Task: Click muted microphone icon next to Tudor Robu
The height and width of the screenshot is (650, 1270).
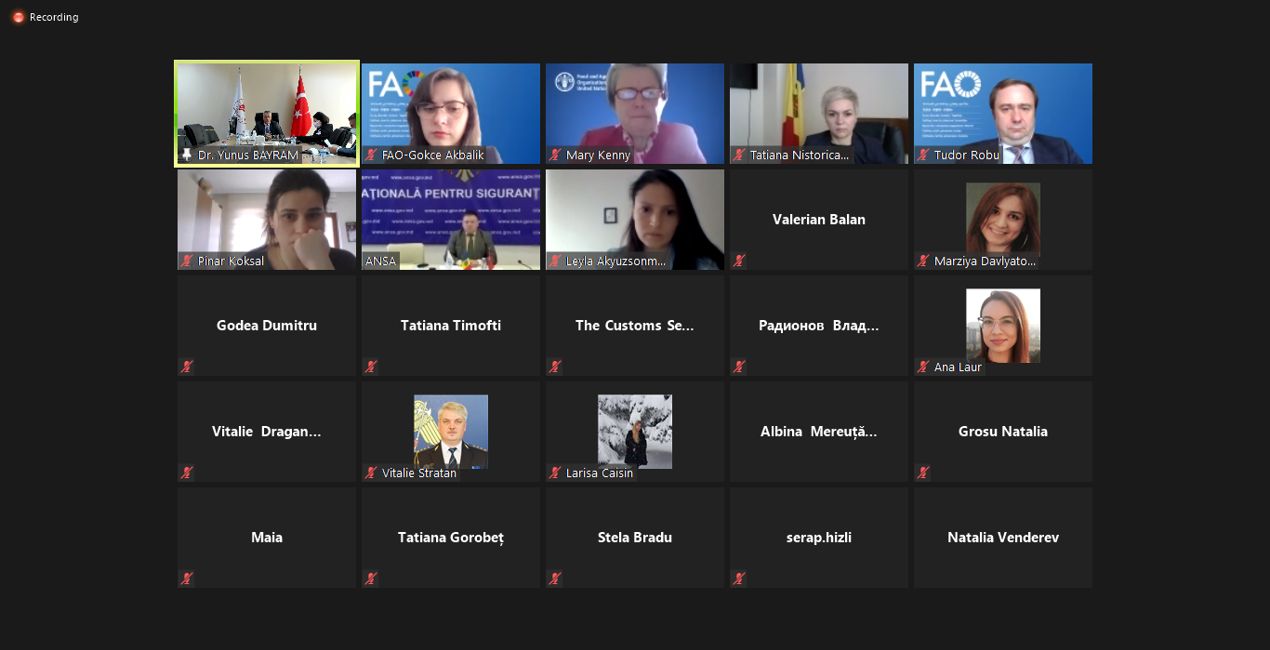Action: pos(923,155)
